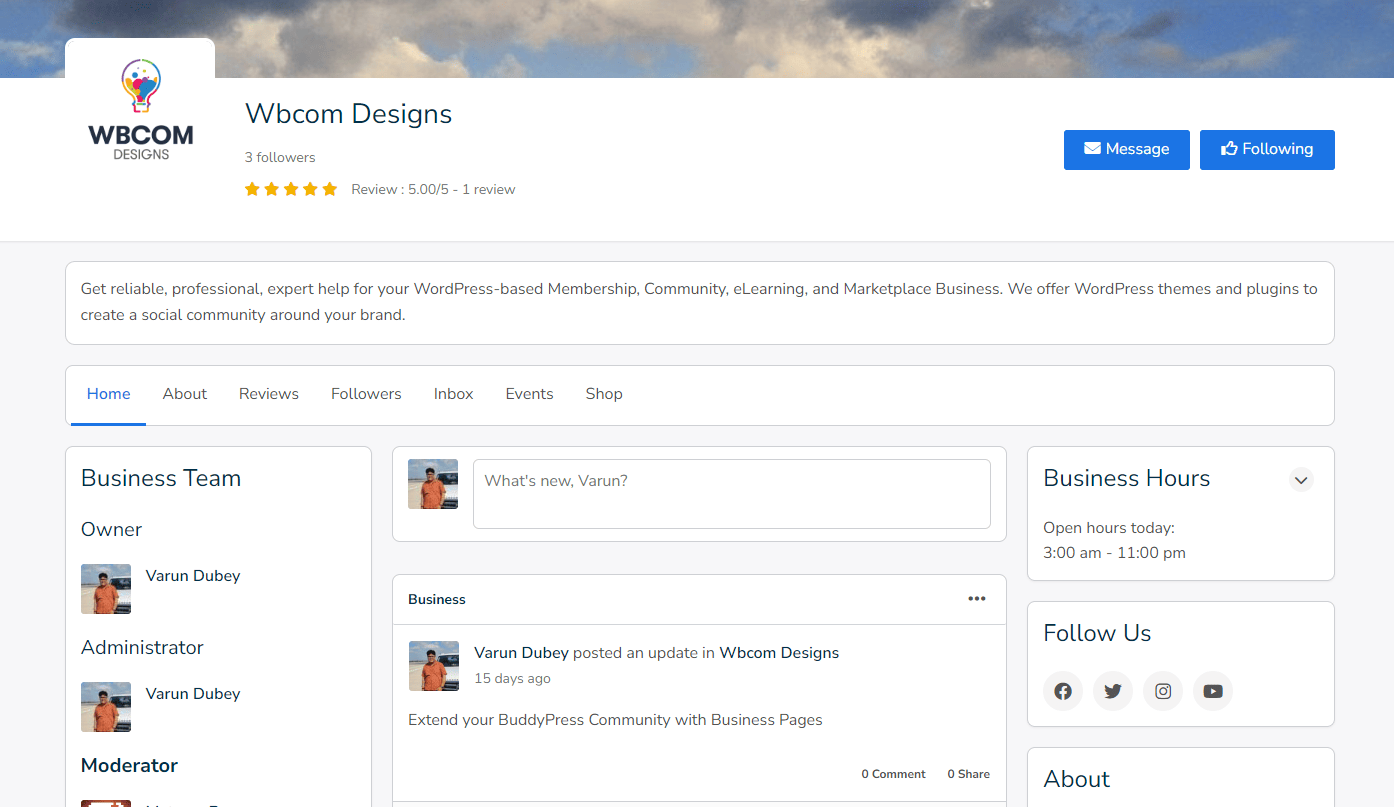
Task: Open the Twitter social icon
Action: point(1113,691)
